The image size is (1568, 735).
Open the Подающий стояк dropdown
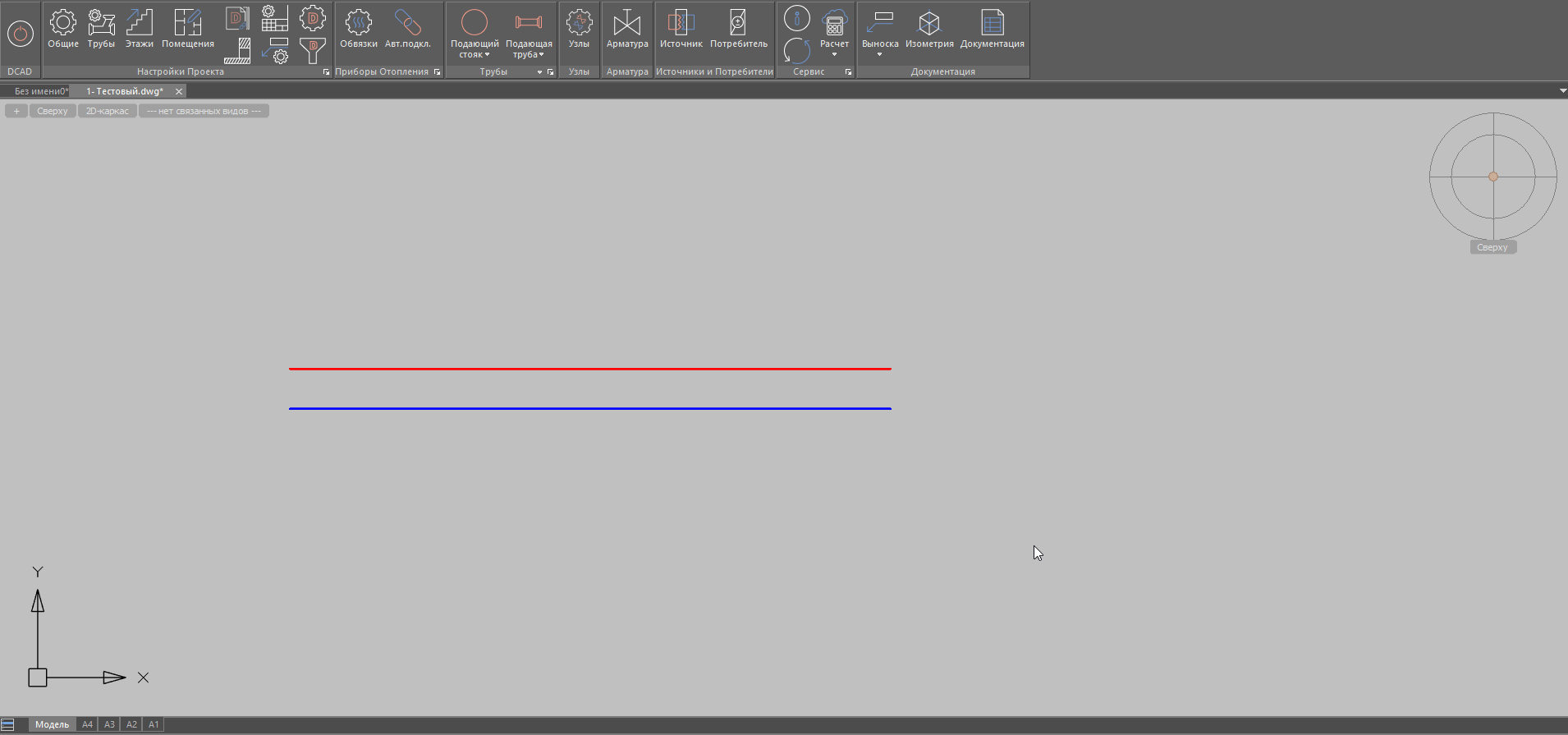click(475, 54)
